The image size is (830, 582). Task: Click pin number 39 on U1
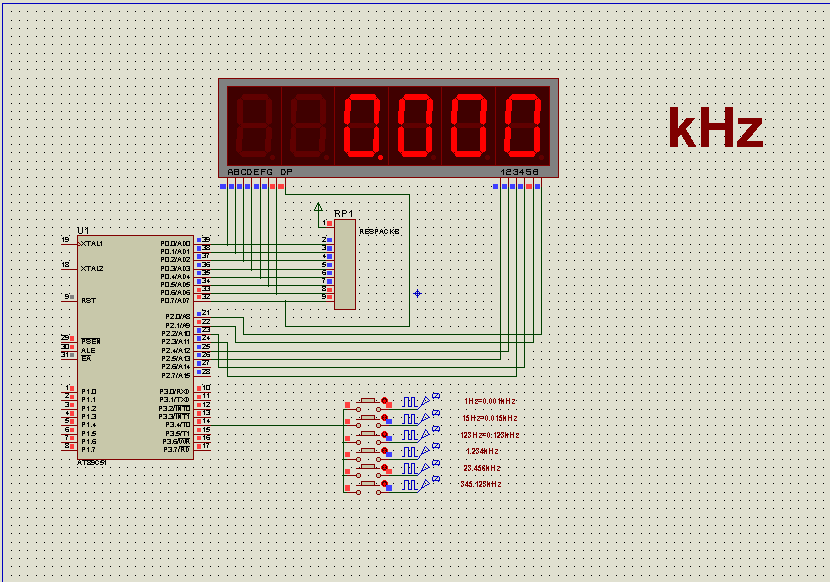tap(206, 239)
